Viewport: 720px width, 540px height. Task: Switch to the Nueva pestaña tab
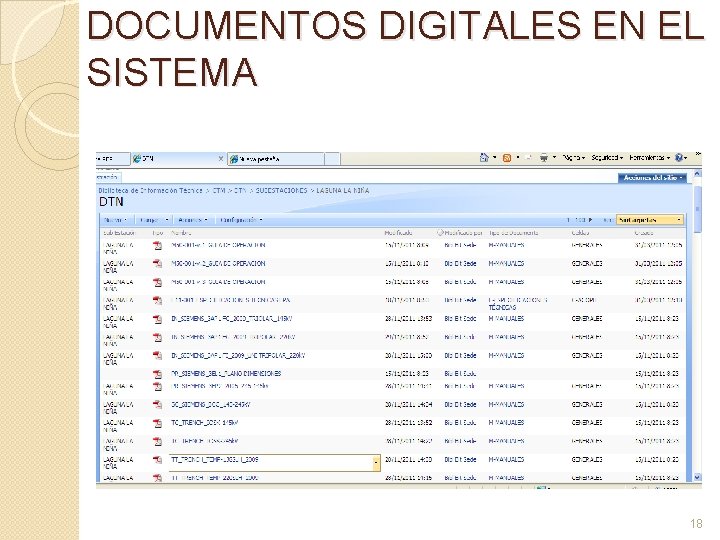tap(276, 159)
